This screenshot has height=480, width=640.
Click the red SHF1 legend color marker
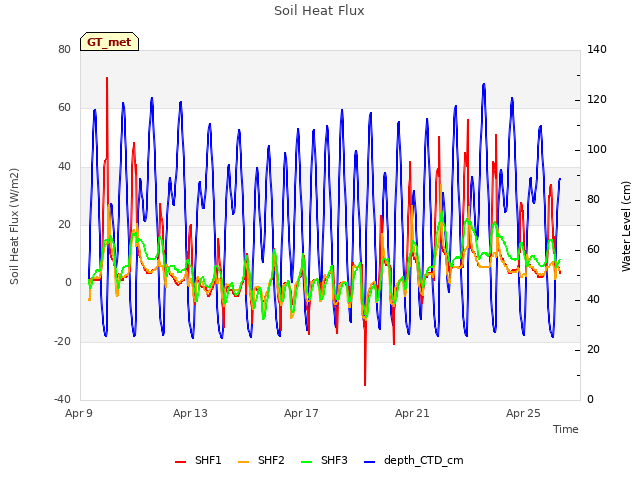180,462
